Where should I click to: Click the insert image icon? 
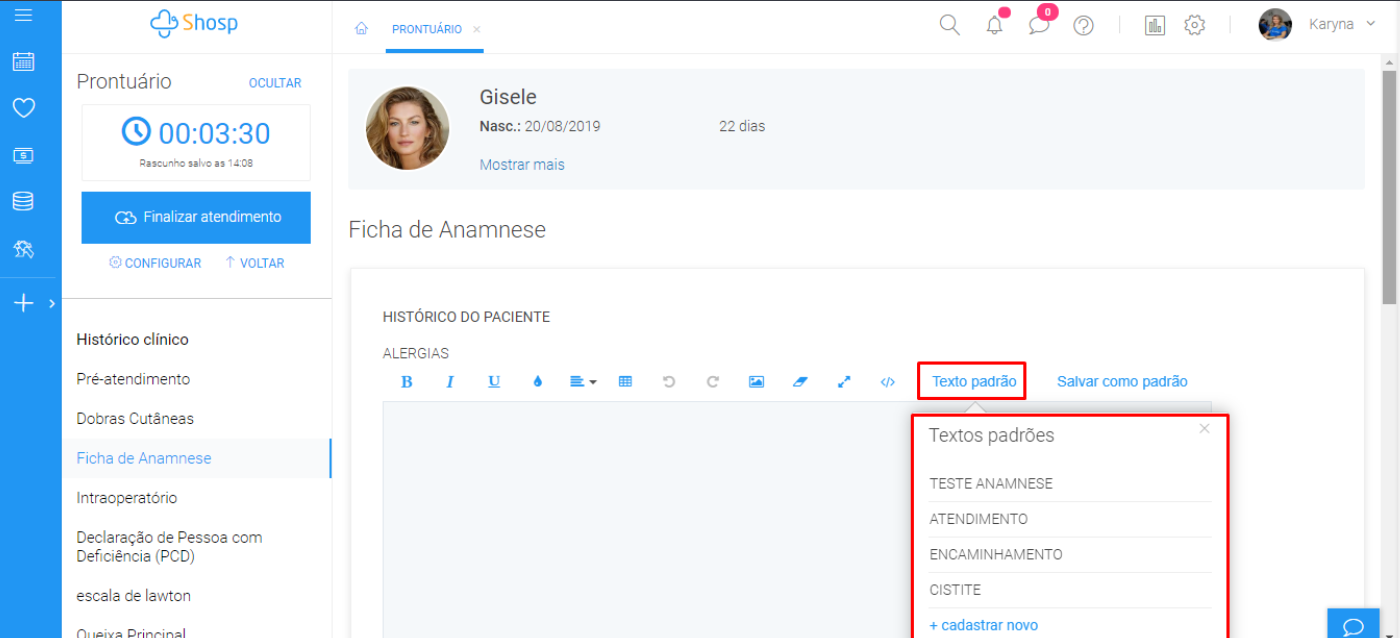(x=756, y=382)
